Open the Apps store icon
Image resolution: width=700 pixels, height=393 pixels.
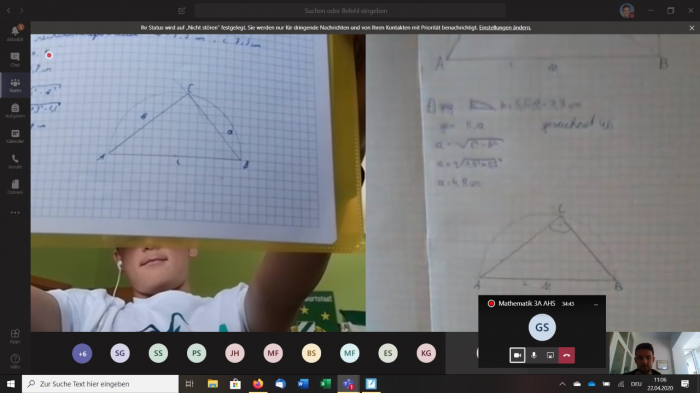15,336
